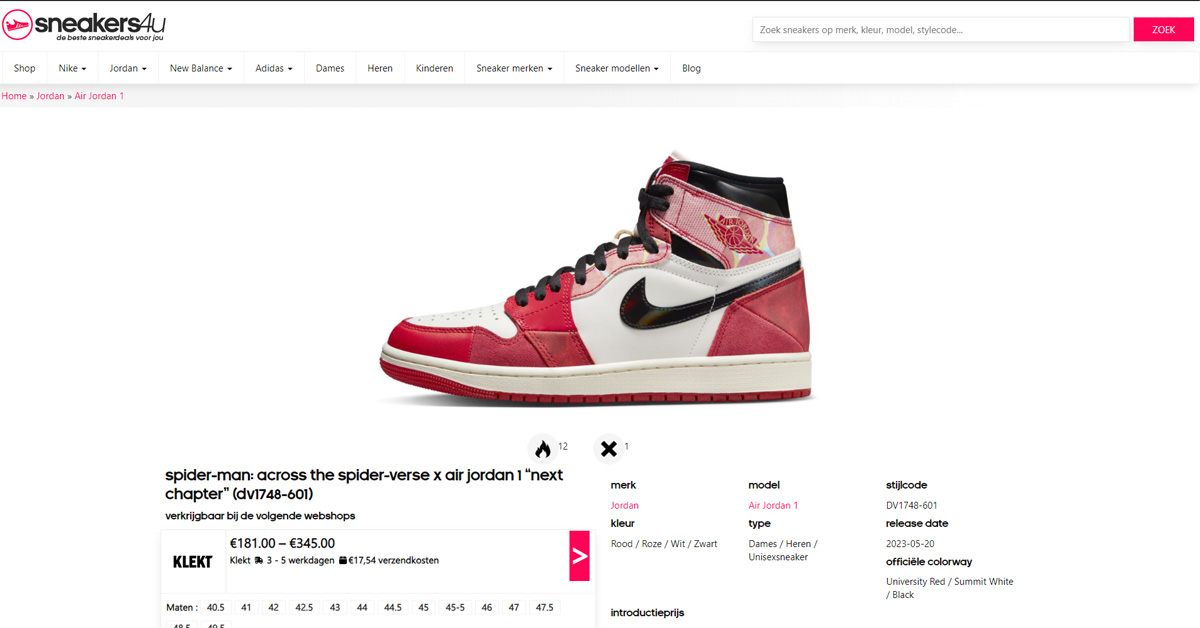Go to the Shop menu item
1200x628 pixels.
click(25, 68)
